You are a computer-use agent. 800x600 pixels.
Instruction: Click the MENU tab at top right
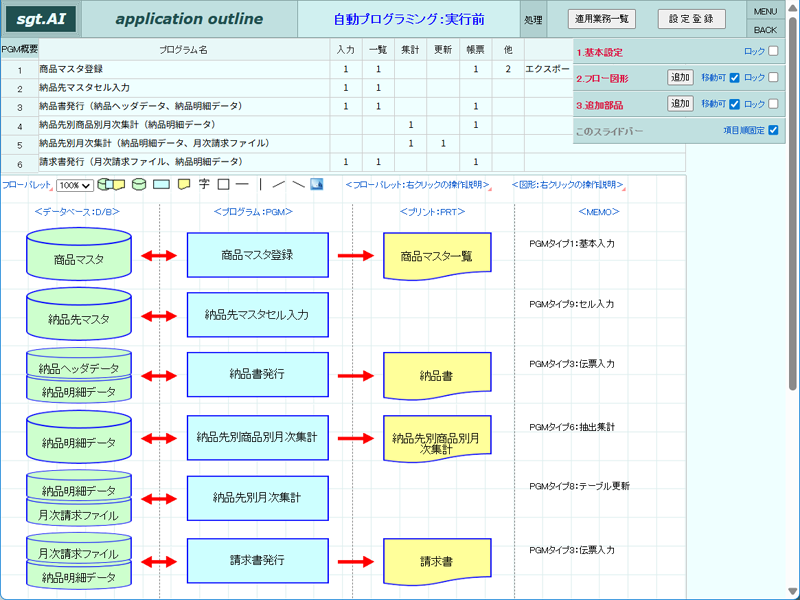[x=765, y=11]
